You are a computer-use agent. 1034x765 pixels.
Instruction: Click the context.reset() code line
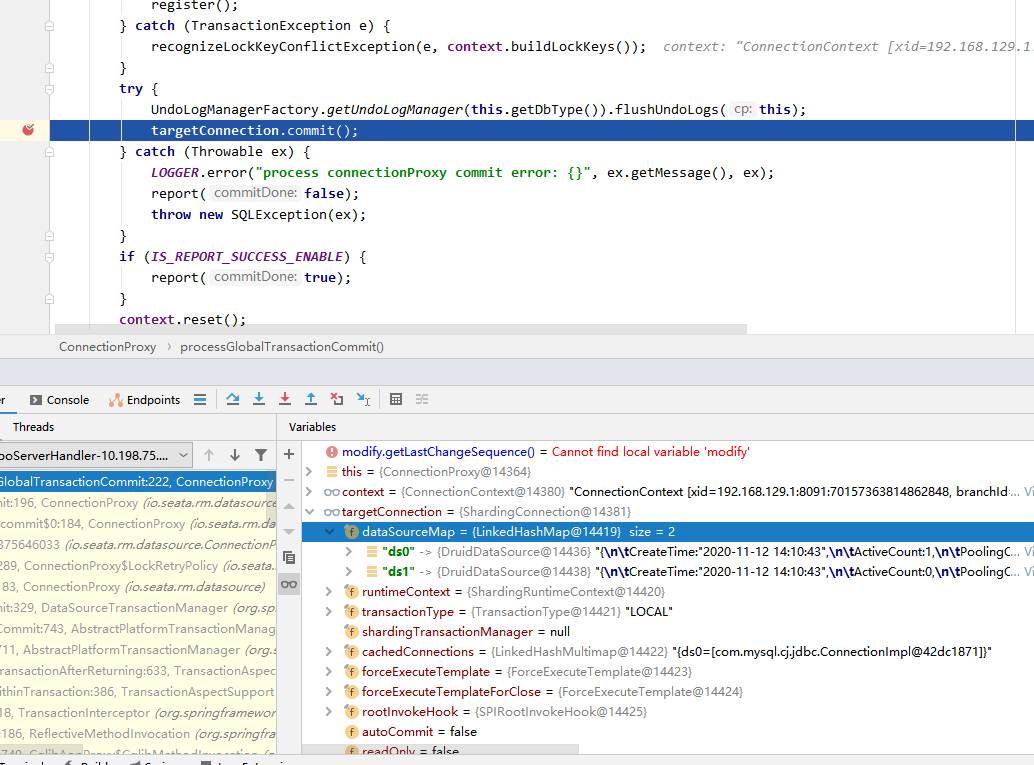(183, 320)
